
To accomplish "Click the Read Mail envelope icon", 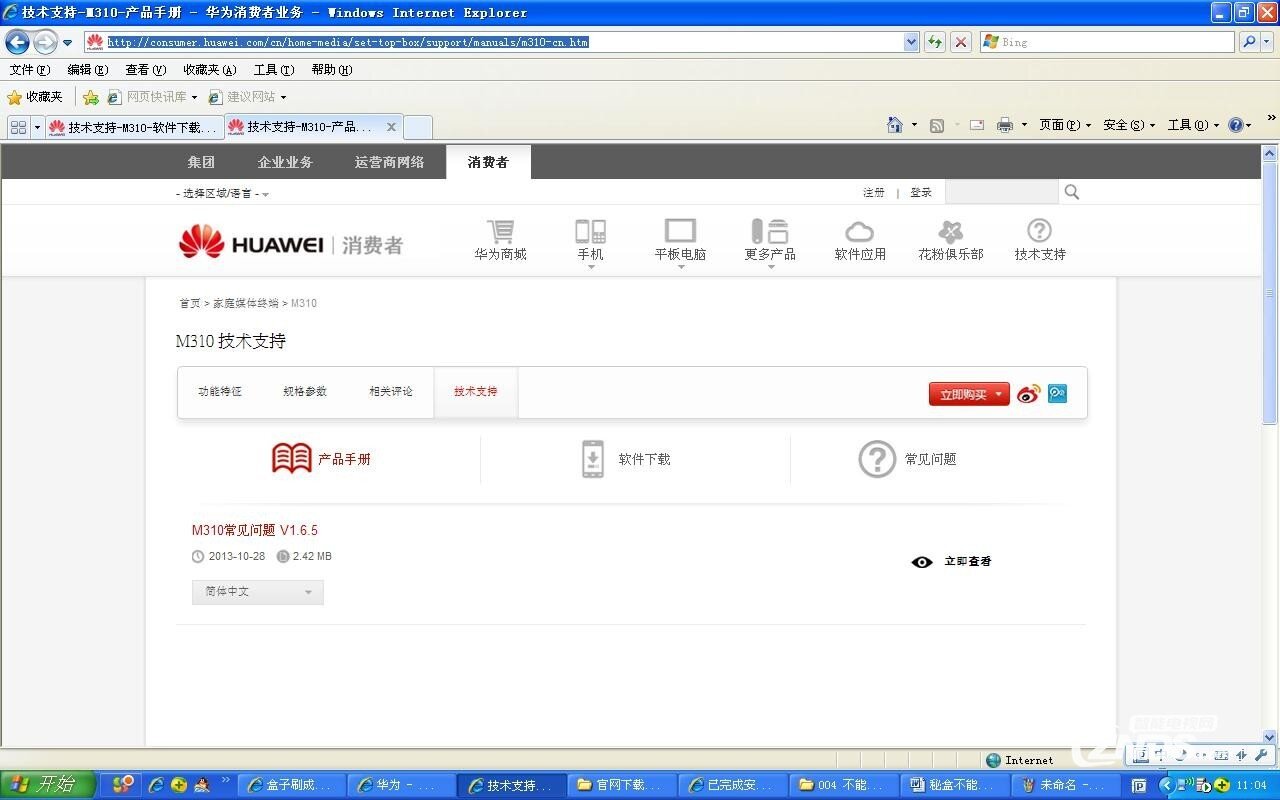I will [977, 125].
